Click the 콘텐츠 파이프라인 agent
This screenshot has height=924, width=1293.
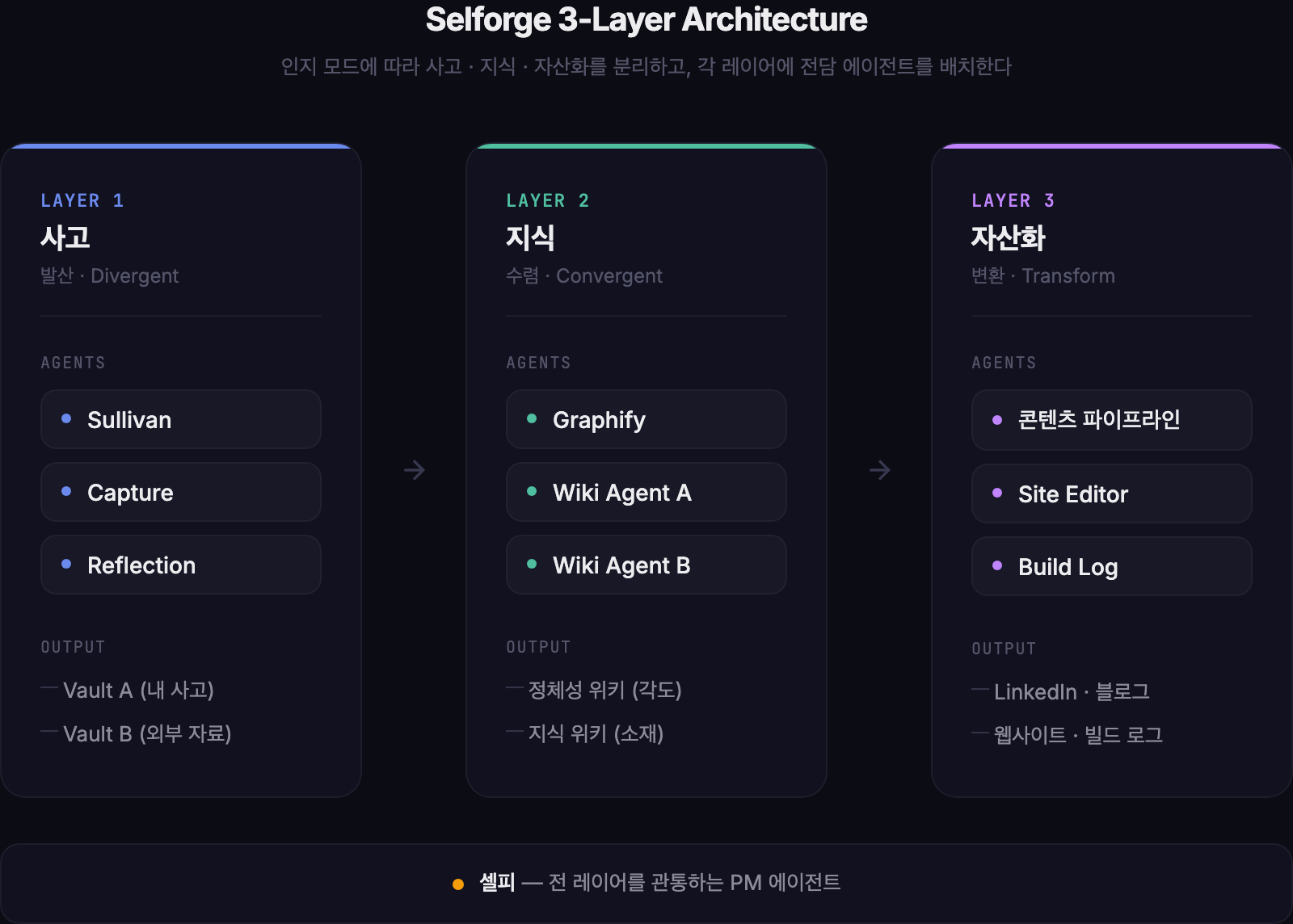1110,420
